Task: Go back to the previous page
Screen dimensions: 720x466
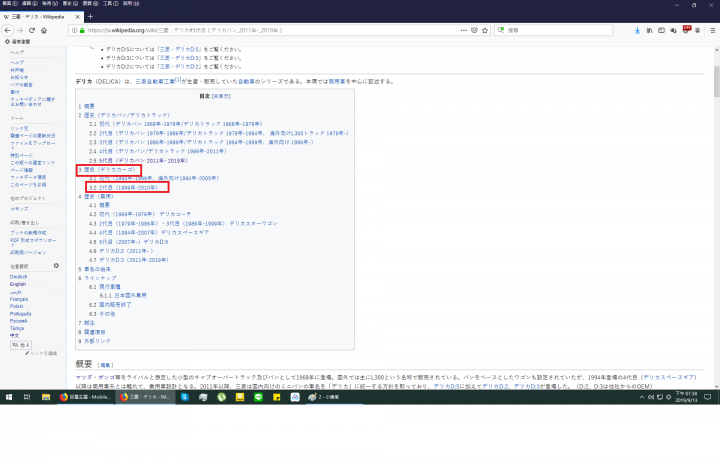Action: [8, 30]
